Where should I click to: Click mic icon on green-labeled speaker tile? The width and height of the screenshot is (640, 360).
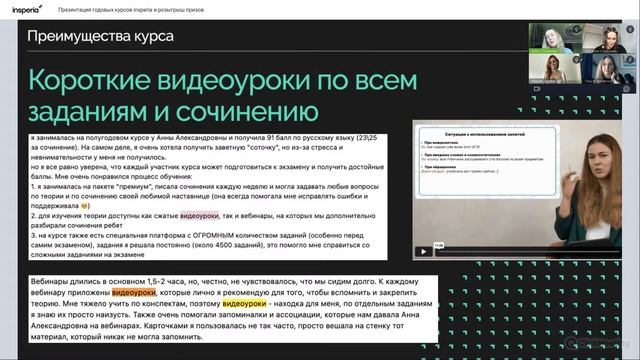pos(576,29)
